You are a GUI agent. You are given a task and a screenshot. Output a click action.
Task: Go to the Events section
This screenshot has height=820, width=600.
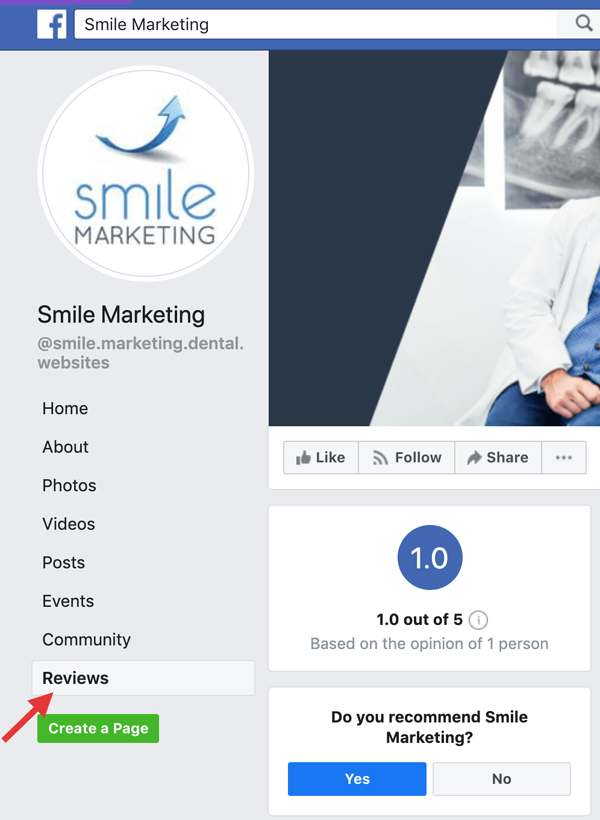point(68,601)
